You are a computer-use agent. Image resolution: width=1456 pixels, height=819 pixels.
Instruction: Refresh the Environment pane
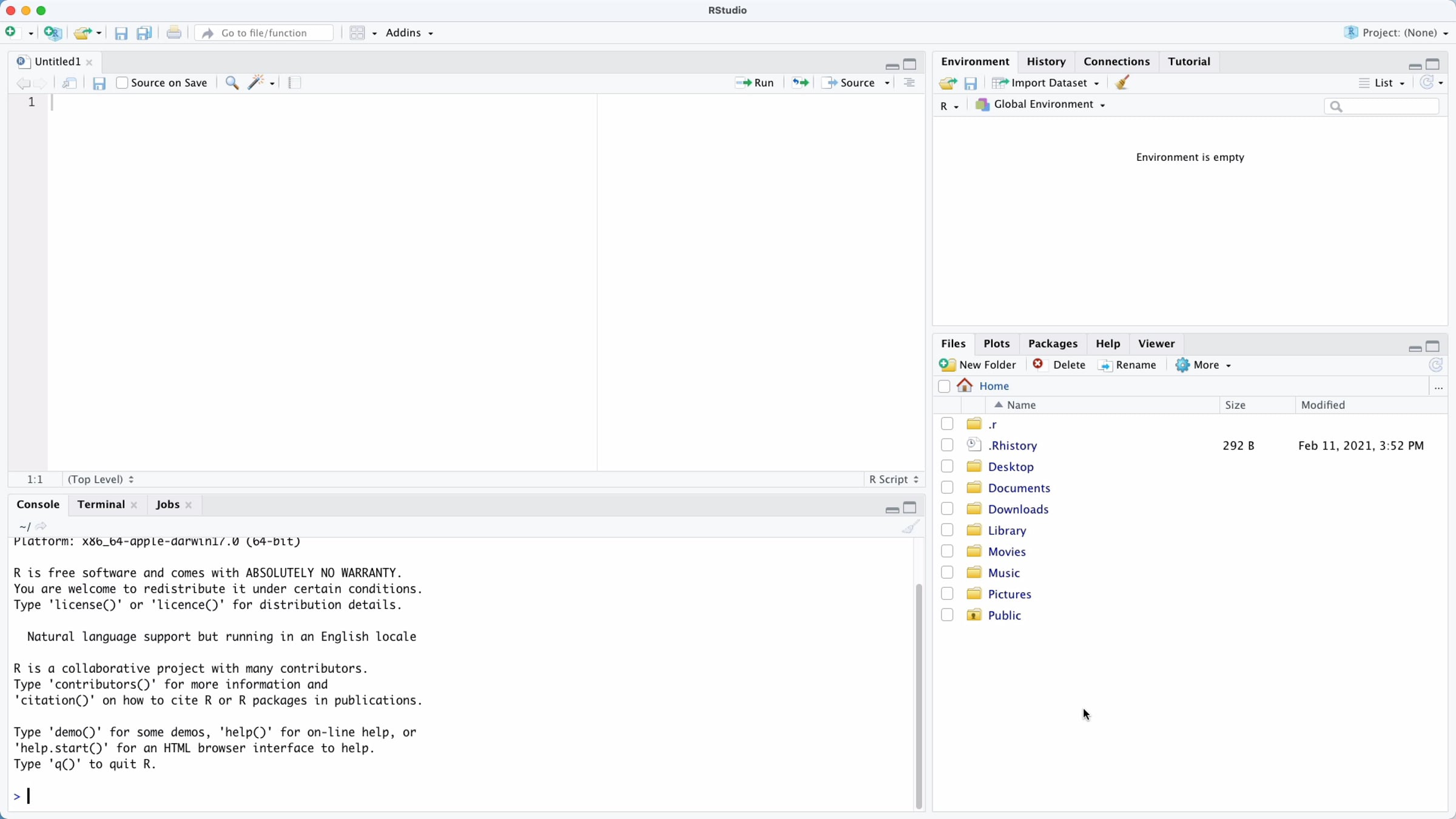(x=1427, y=83)
